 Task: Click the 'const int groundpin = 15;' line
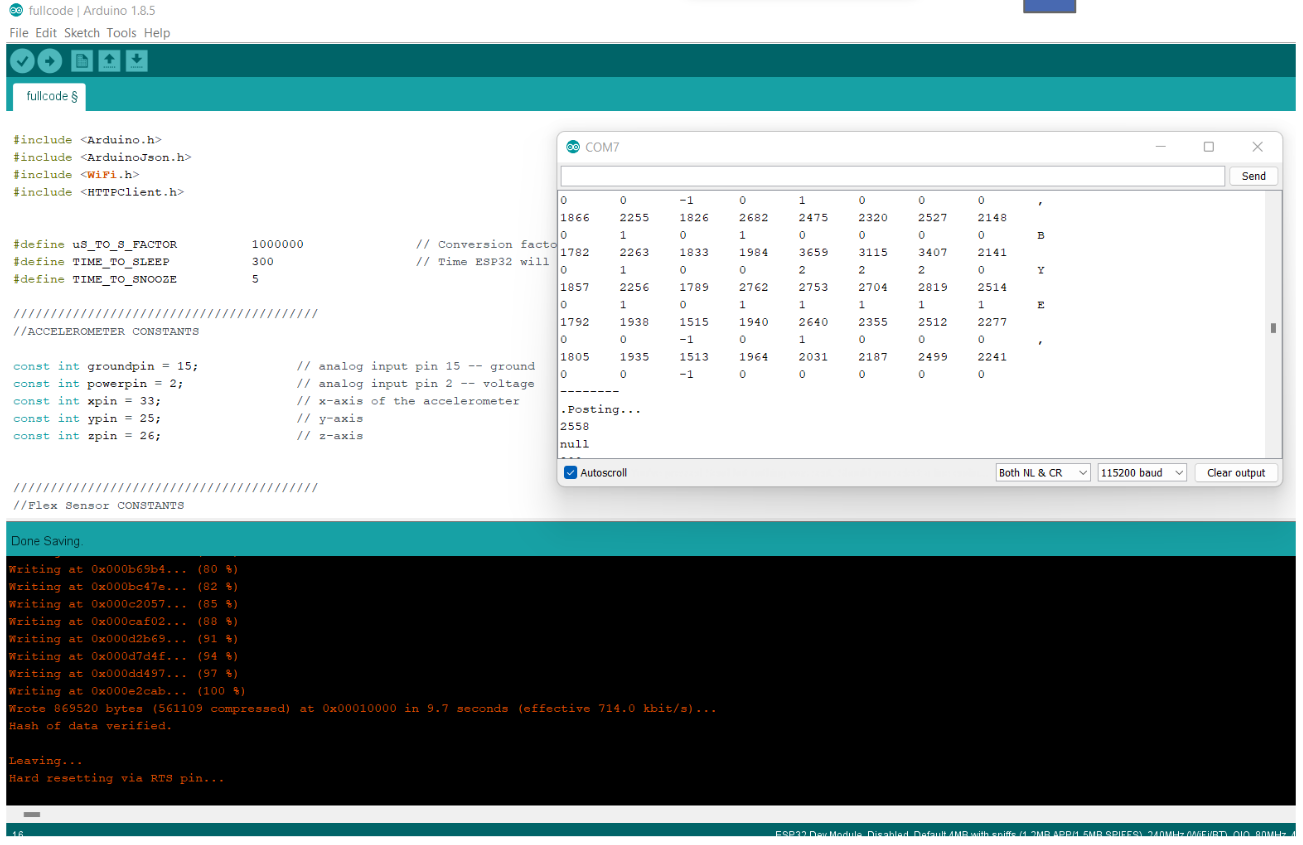click(105, 366)
